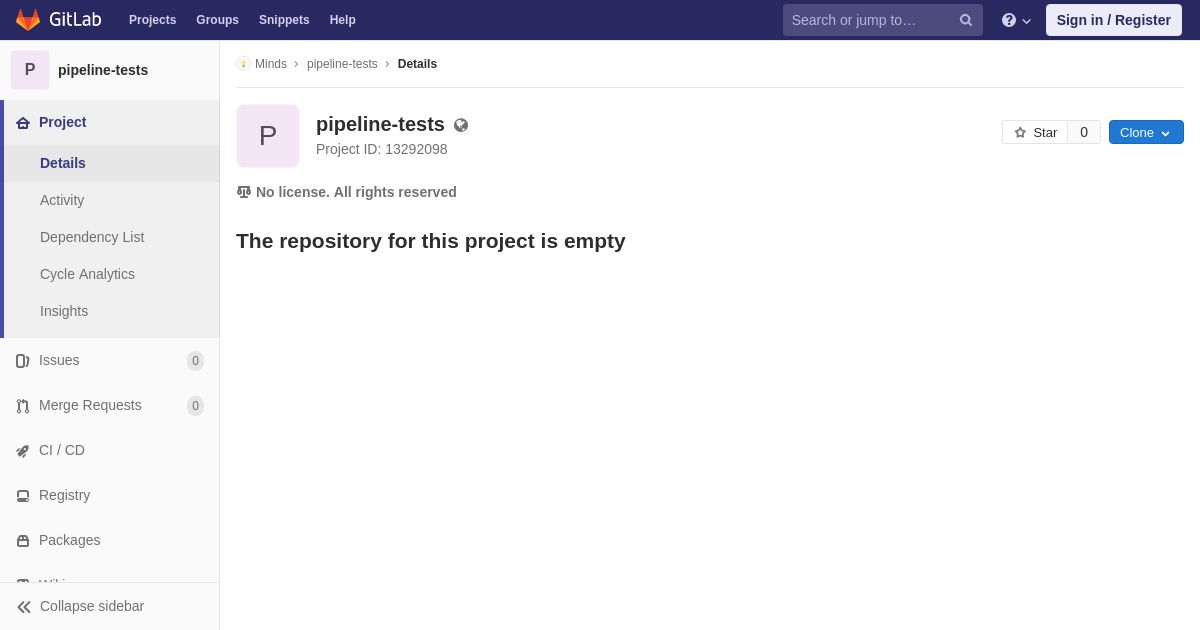The image size is (1200, 630).
Task: Focus the Search or jump to field
Action: [883, 20]
